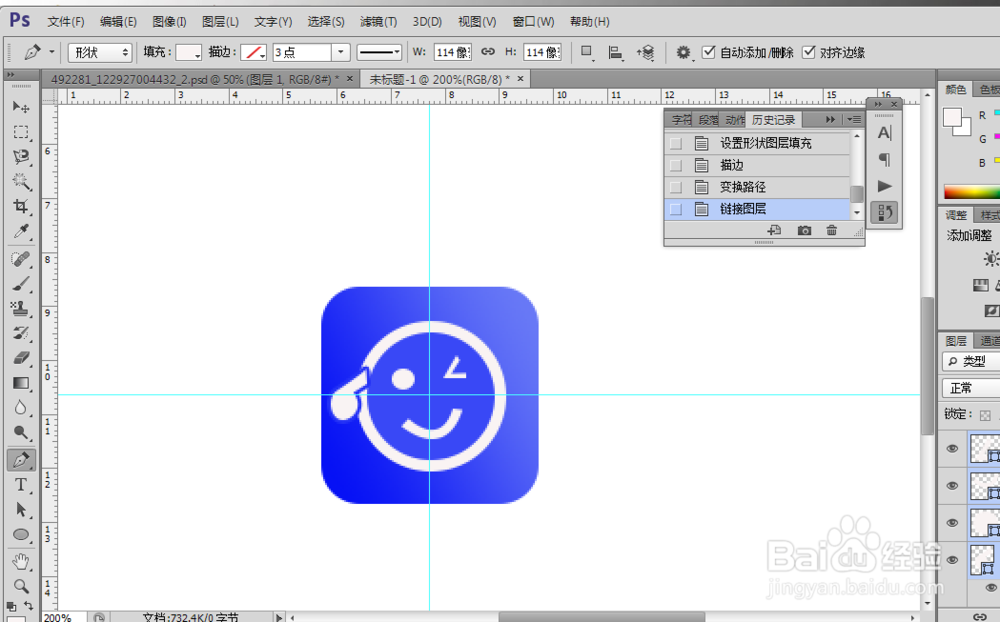1000x622 pixels.
Task: Open the Pen tool preset picker arrow
Action: pyautogui.click(x=52, y=52)
